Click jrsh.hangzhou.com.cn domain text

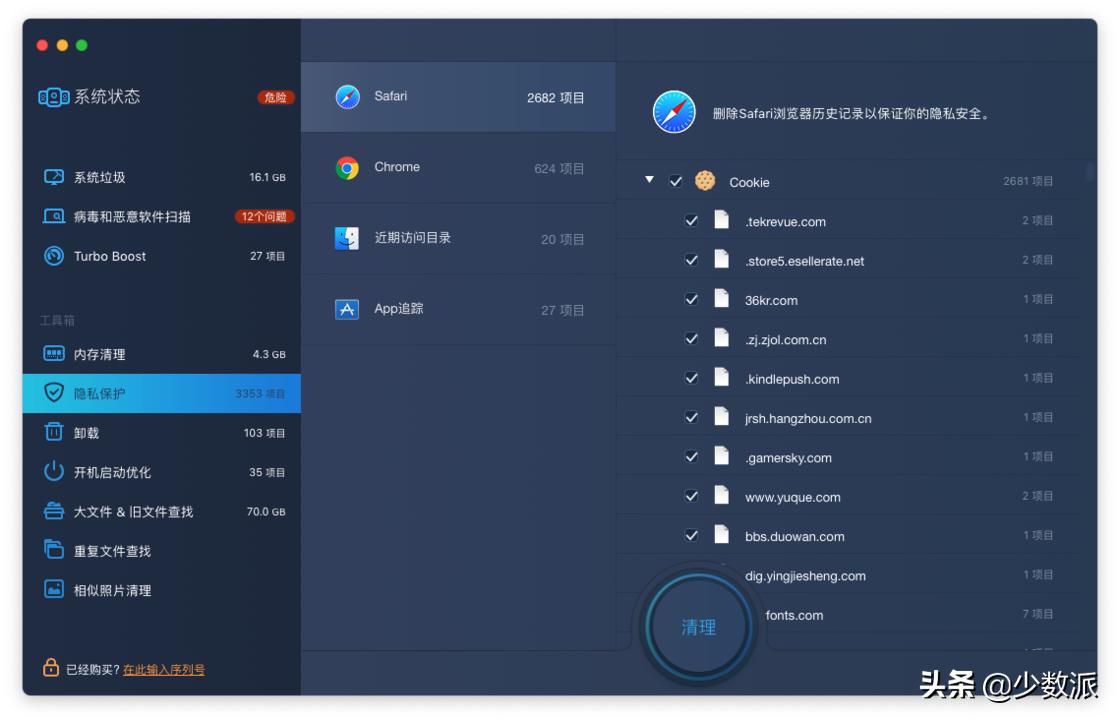point(808,418)
